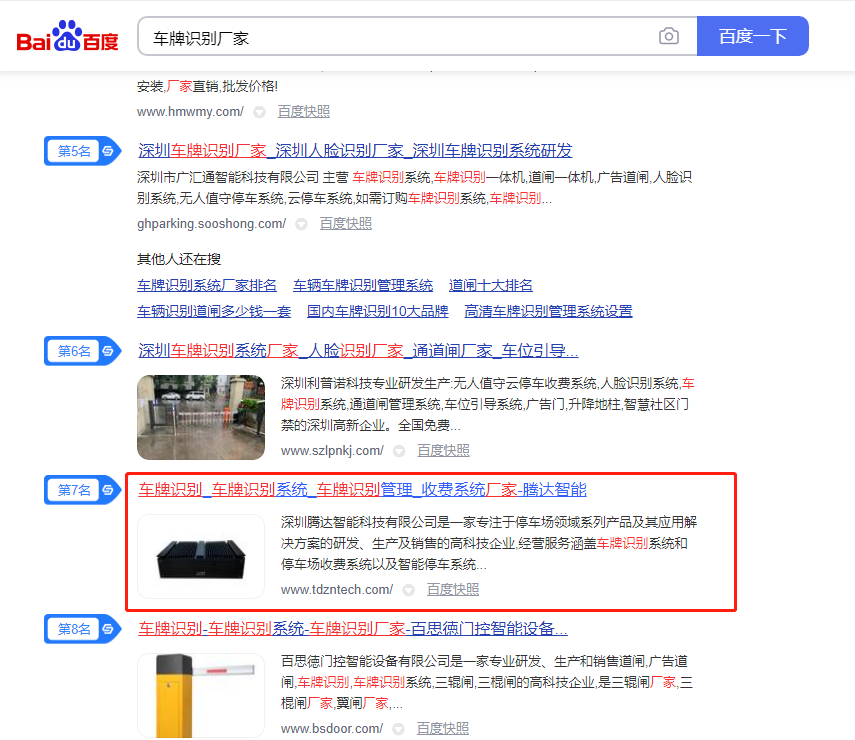The image size is (855, 740).
Task: Click related search 车辆识别道闸多少钱一套
Action: point(214,311)
